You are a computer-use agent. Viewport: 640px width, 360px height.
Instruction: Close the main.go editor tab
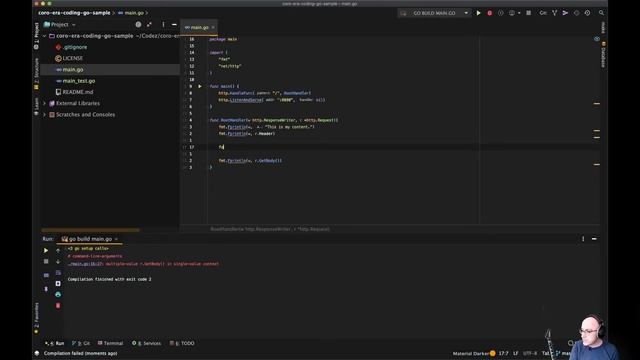click(213, 27)
